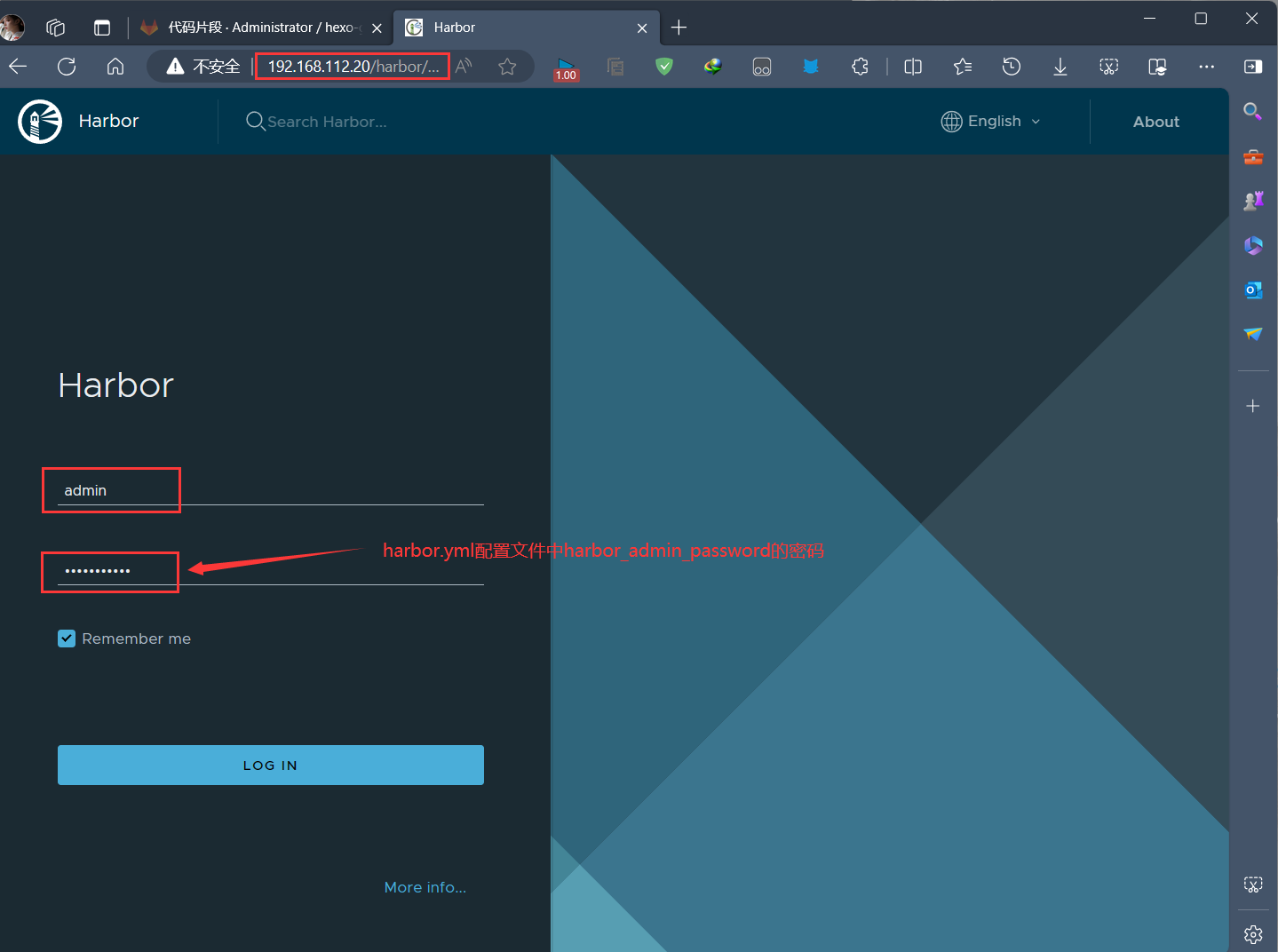Click the grey copy extension icon
The image size is (1278, 952).
615,67
